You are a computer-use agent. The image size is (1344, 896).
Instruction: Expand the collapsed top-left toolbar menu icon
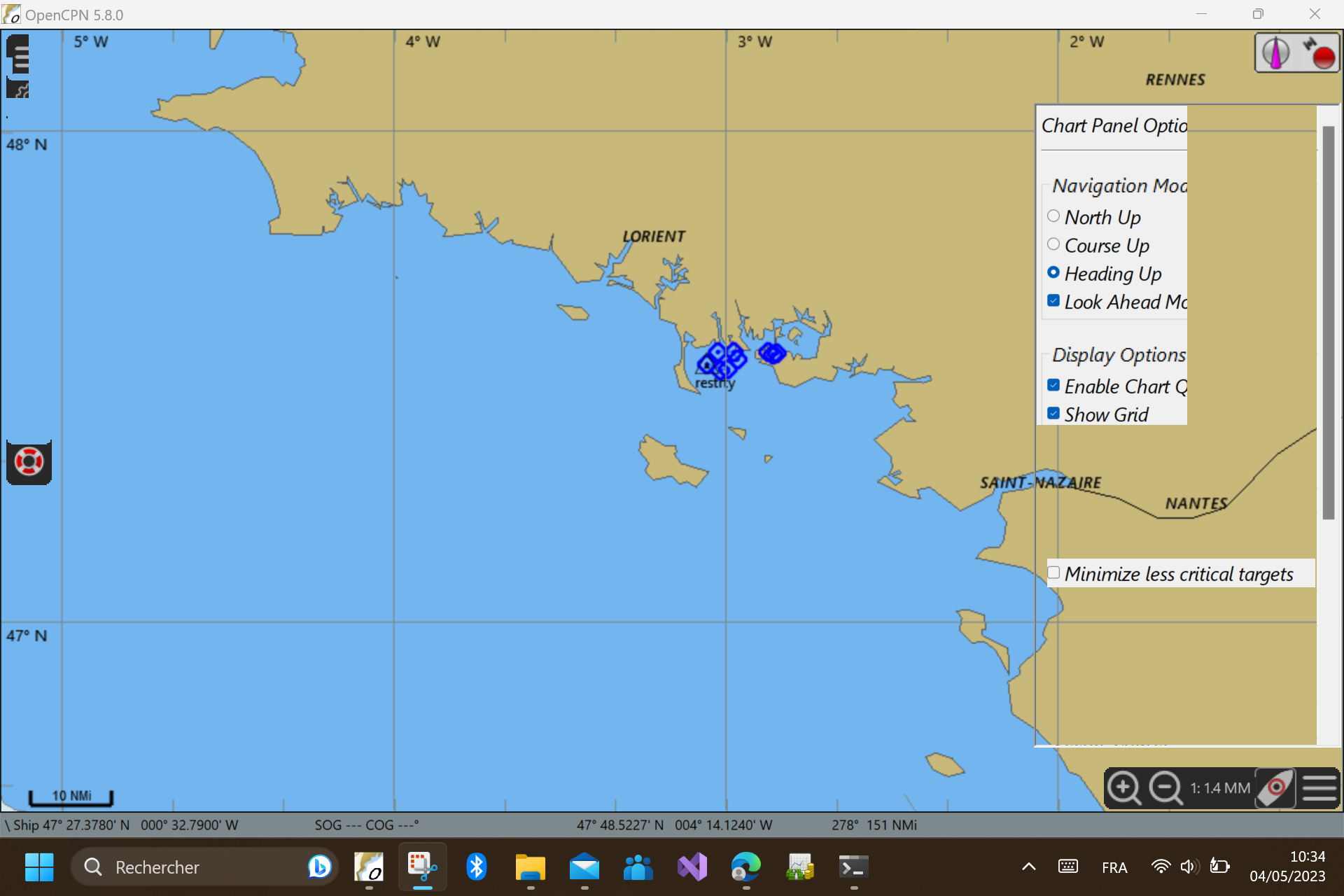19,55
